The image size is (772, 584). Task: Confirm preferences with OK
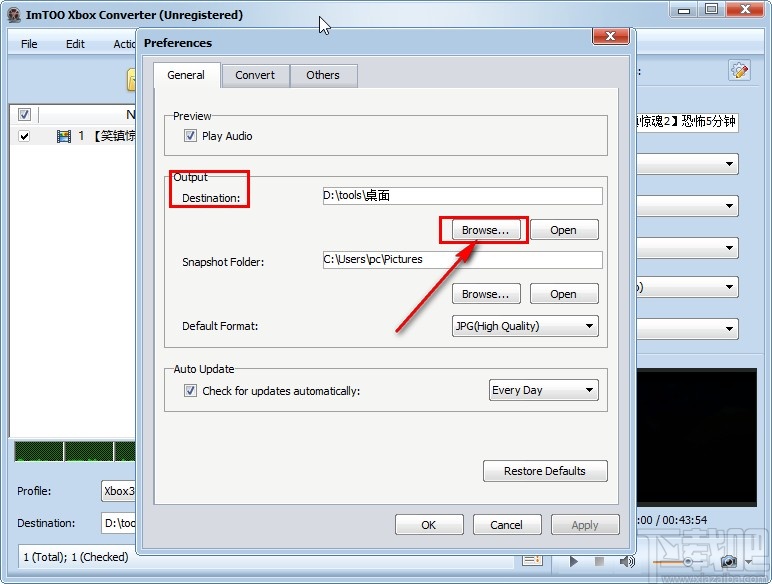[429, 525]
